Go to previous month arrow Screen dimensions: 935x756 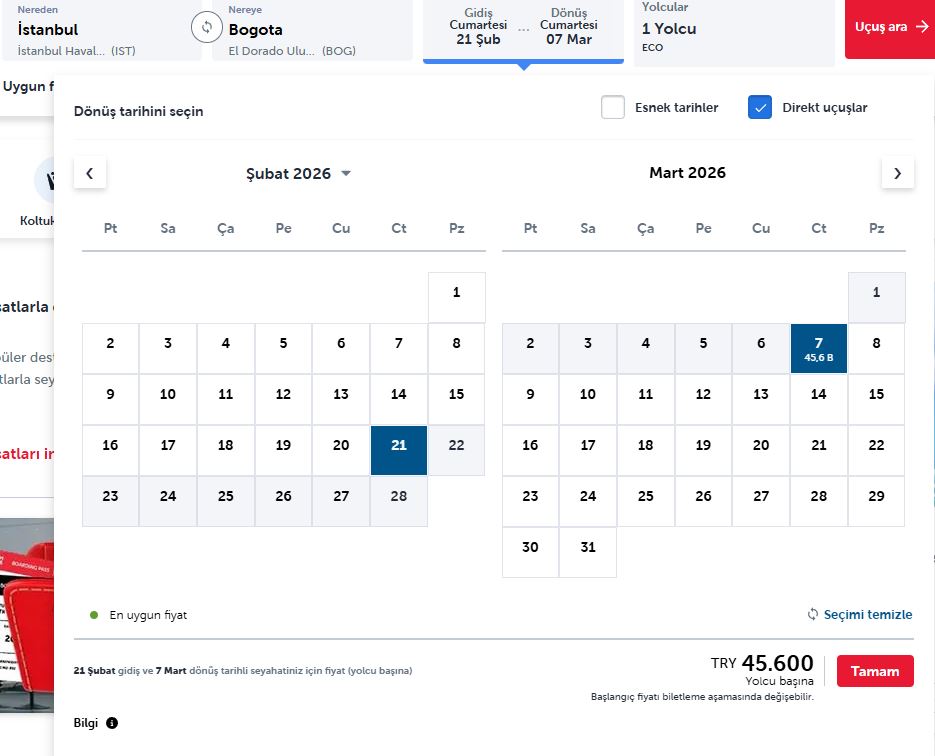[90, 173]
